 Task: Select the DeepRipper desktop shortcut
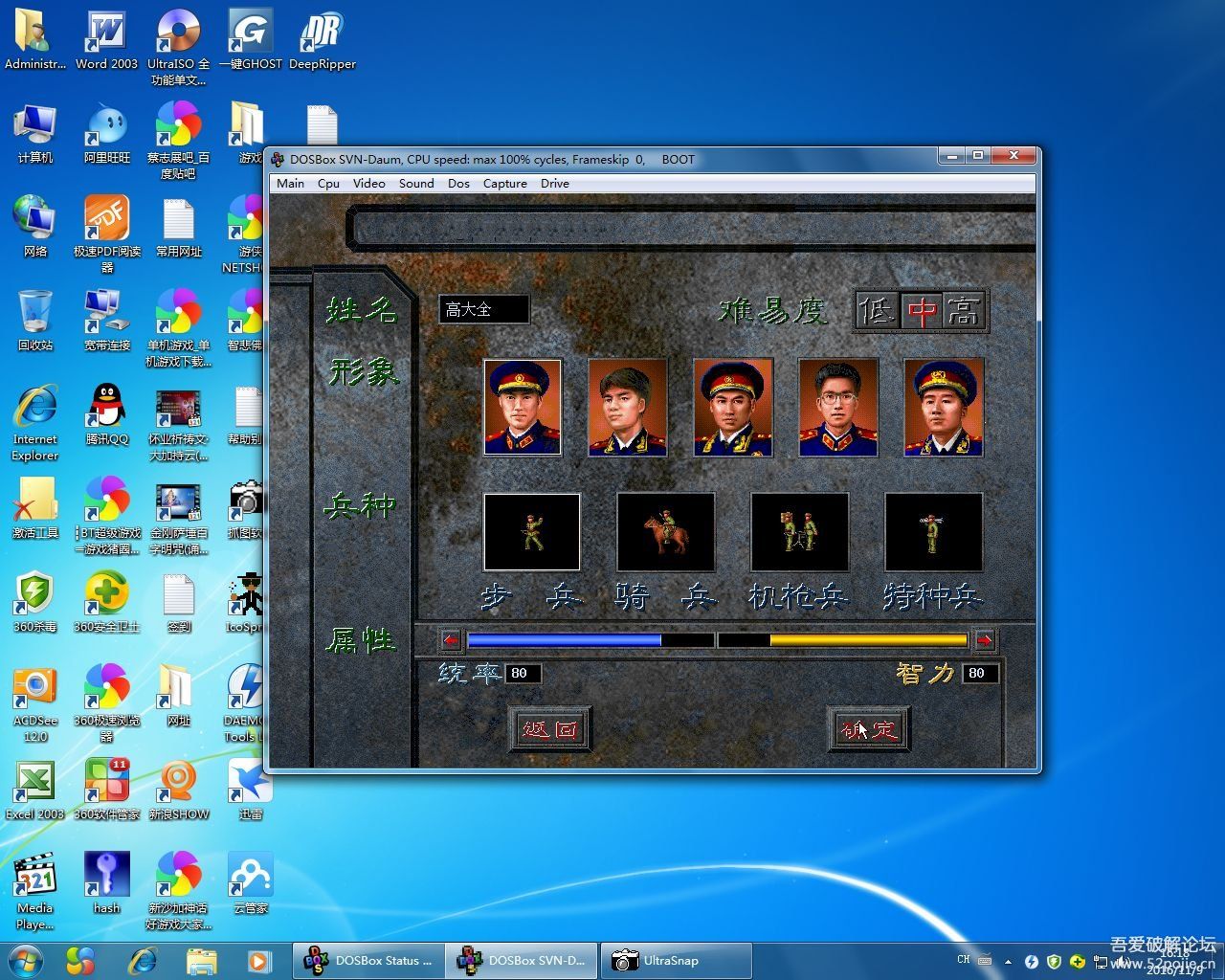coord(322,39)
